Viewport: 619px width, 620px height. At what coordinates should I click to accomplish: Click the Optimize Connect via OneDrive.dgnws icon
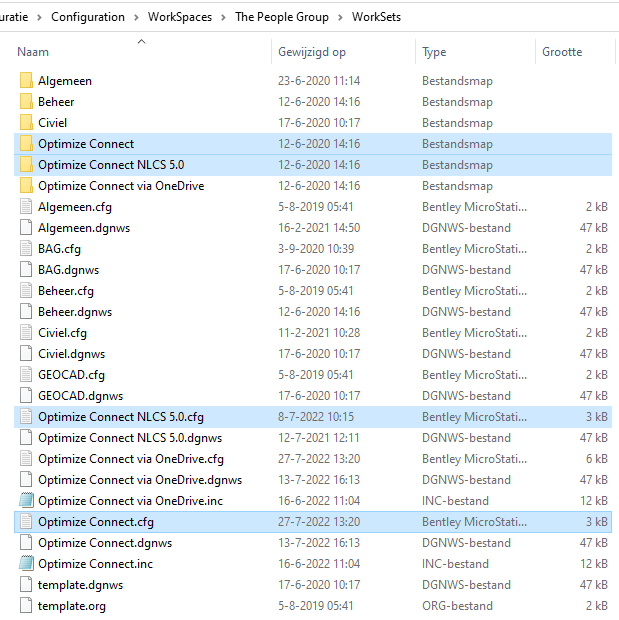click(x=26, y=480)
